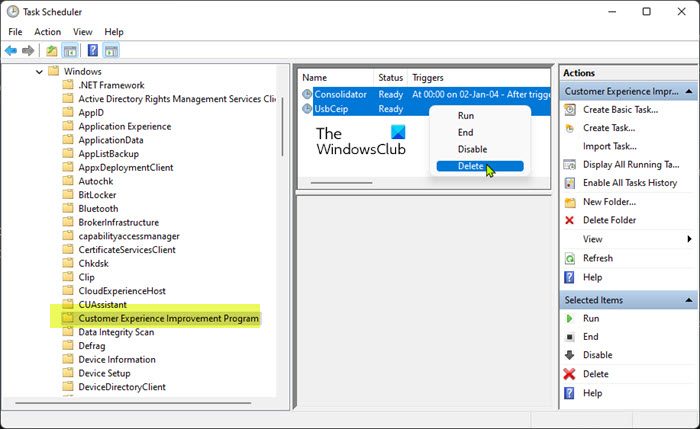
Task: Click the Create Basic Task icon
Action: pos(570,109)
